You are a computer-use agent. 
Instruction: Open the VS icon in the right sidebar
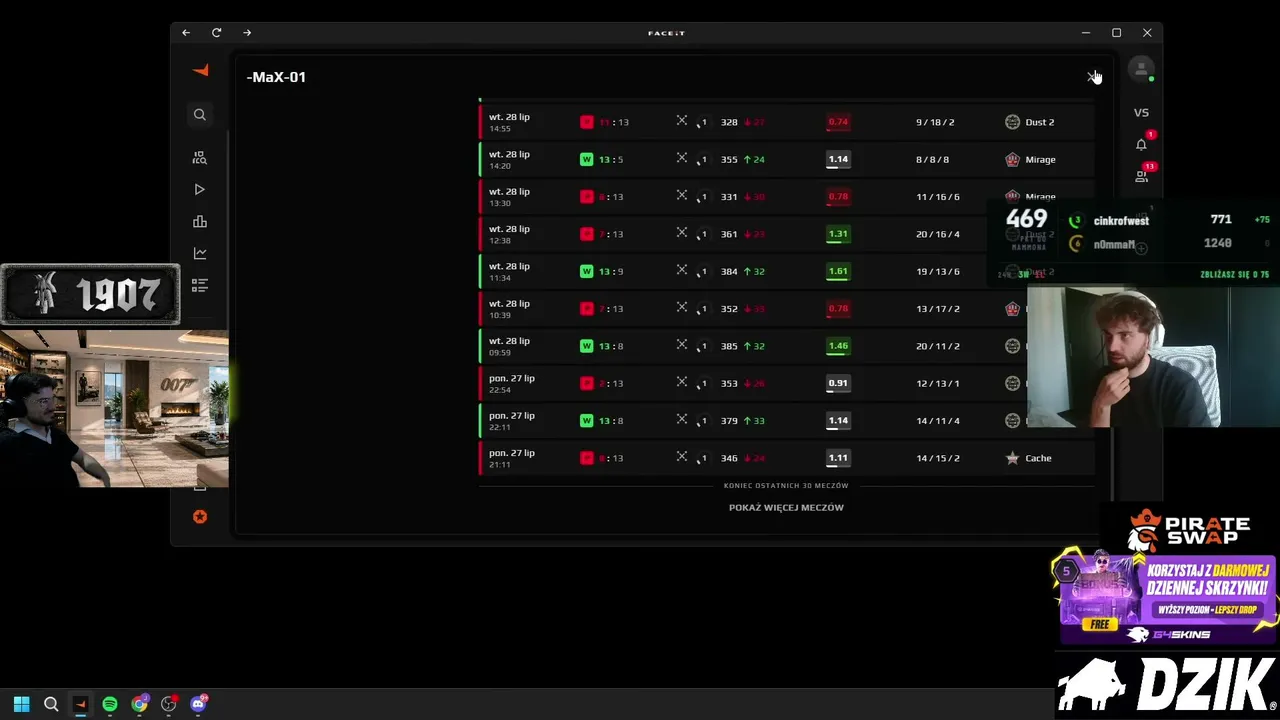pyautogui.click(x=1141, y=113)
